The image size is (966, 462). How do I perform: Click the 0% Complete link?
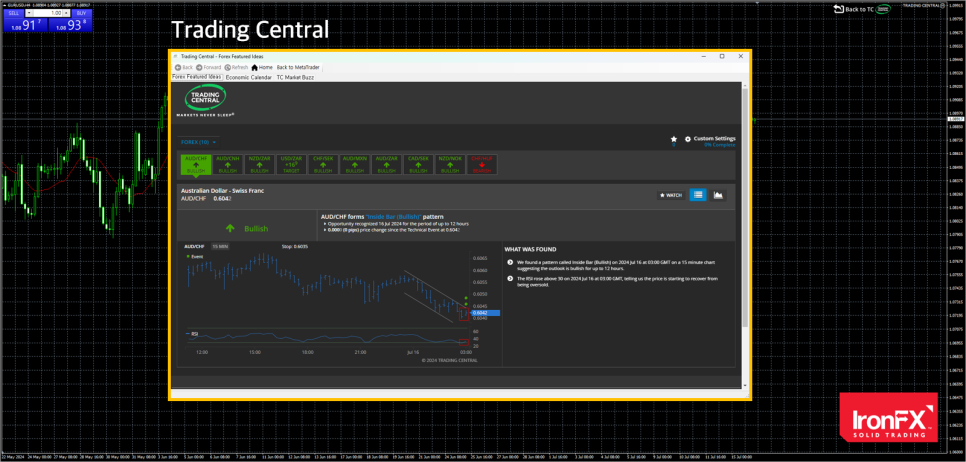pyautogui.click(x=720, y=145)
